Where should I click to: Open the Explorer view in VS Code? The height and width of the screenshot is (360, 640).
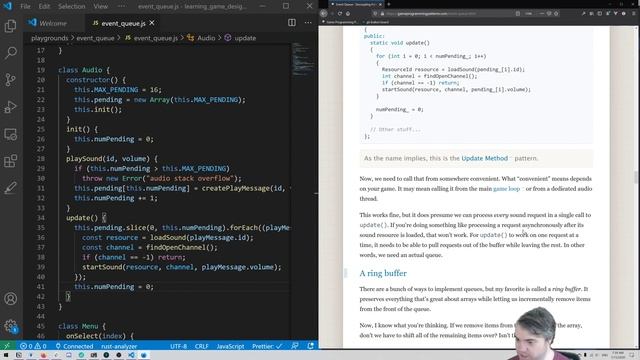10,26
